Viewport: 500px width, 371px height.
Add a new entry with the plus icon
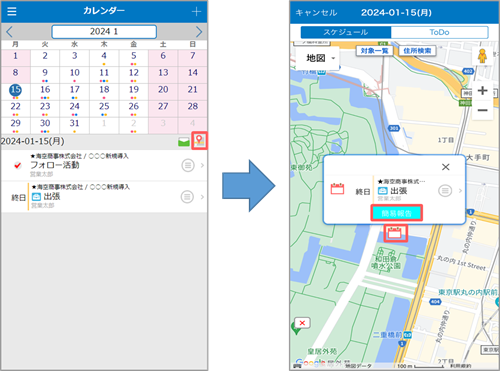196,12
